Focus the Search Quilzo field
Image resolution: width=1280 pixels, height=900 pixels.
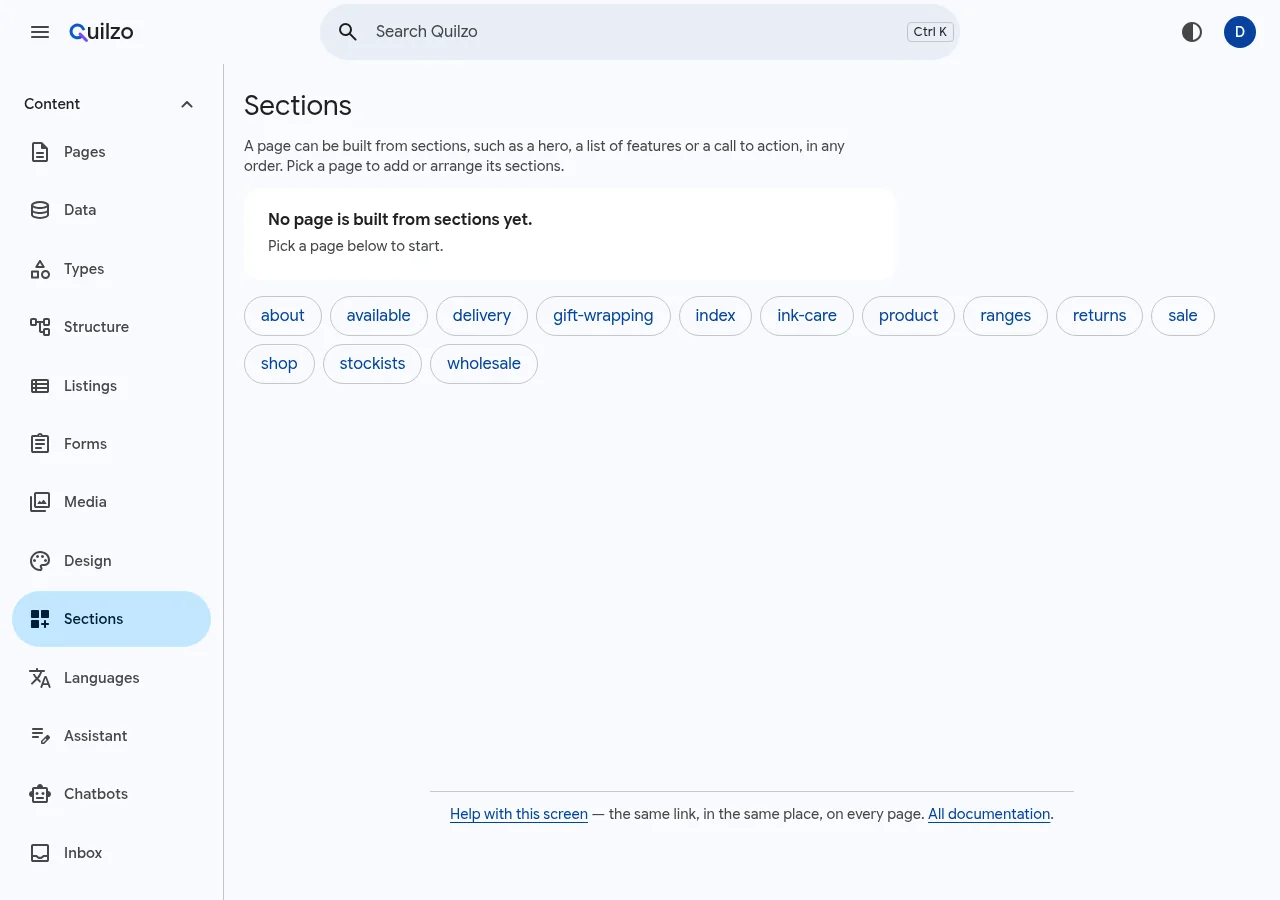pyautogui.click(x=640, y=32)
